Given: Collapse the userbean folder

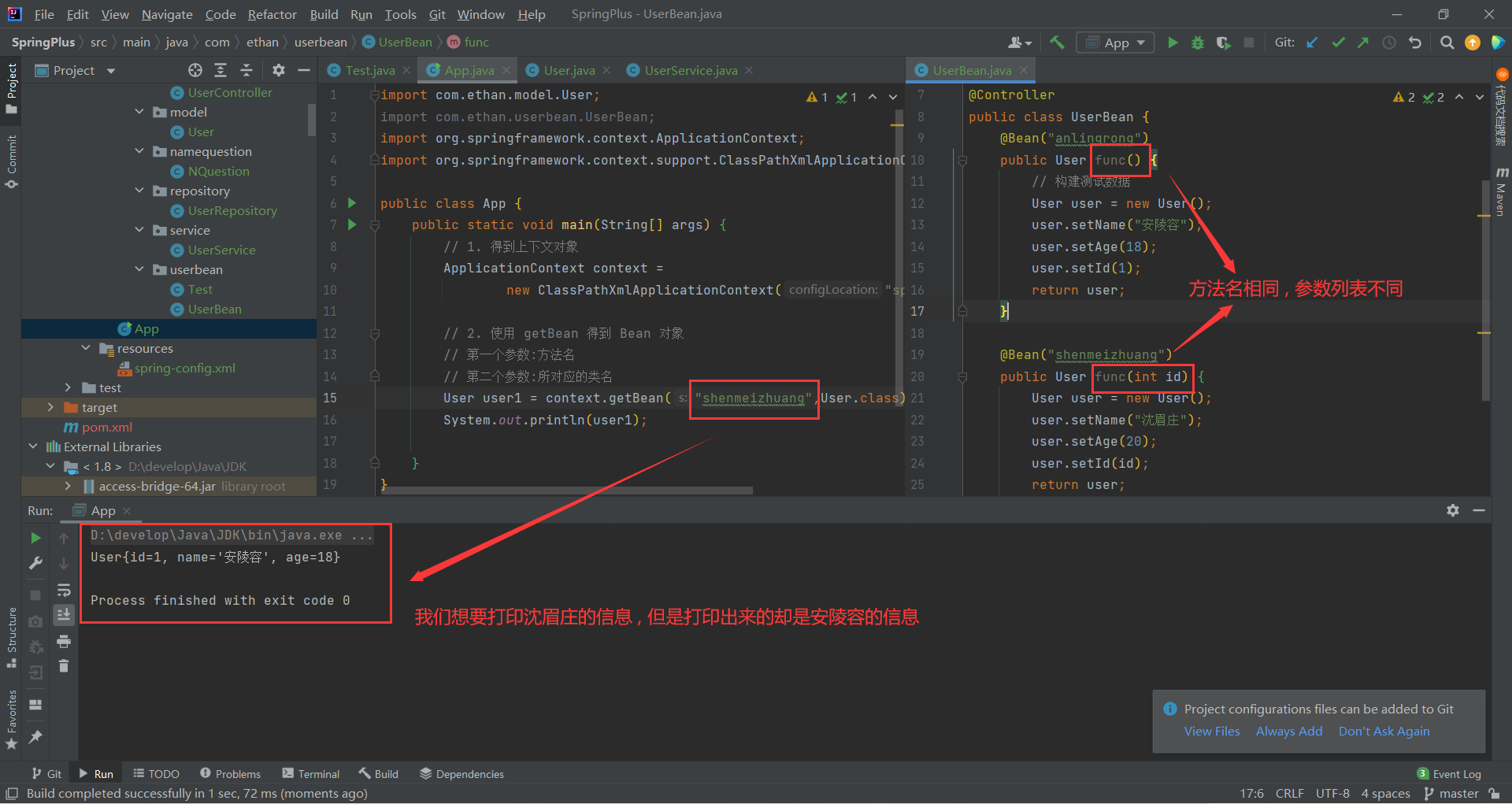Looking at the screenshot, I should [x=139, y=269].
